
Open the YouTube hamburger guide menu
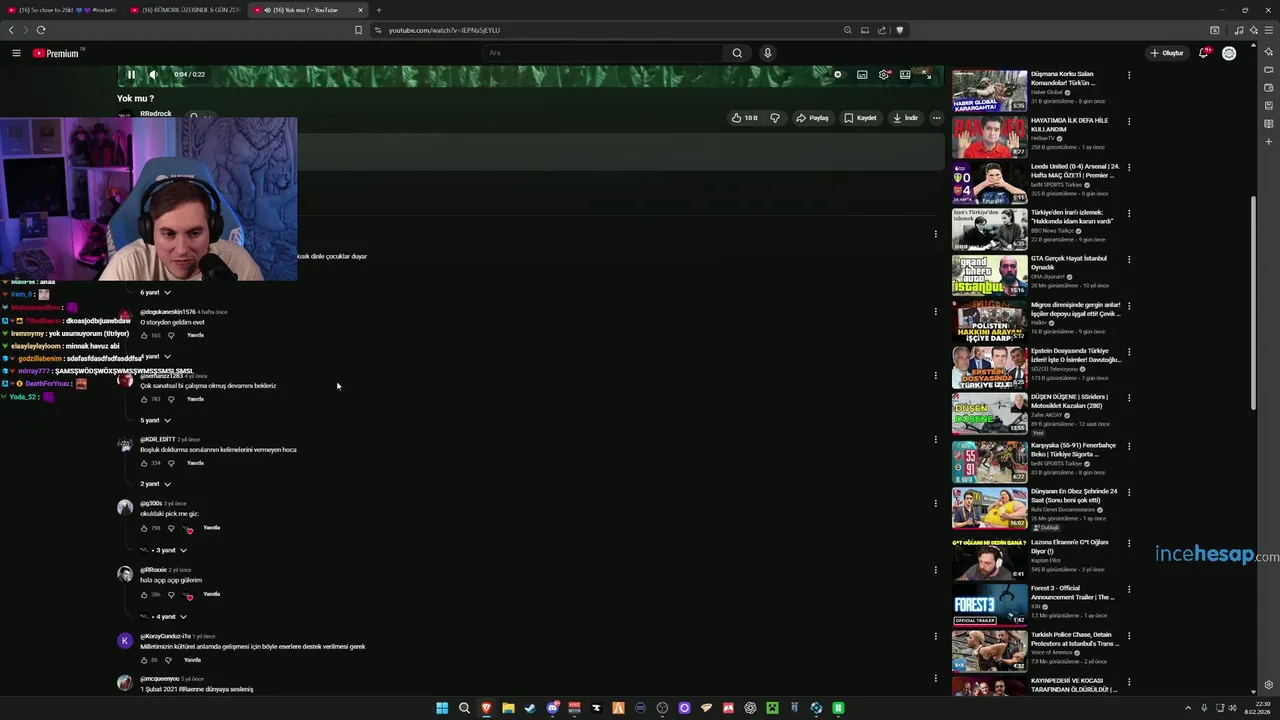pos(16,53)
